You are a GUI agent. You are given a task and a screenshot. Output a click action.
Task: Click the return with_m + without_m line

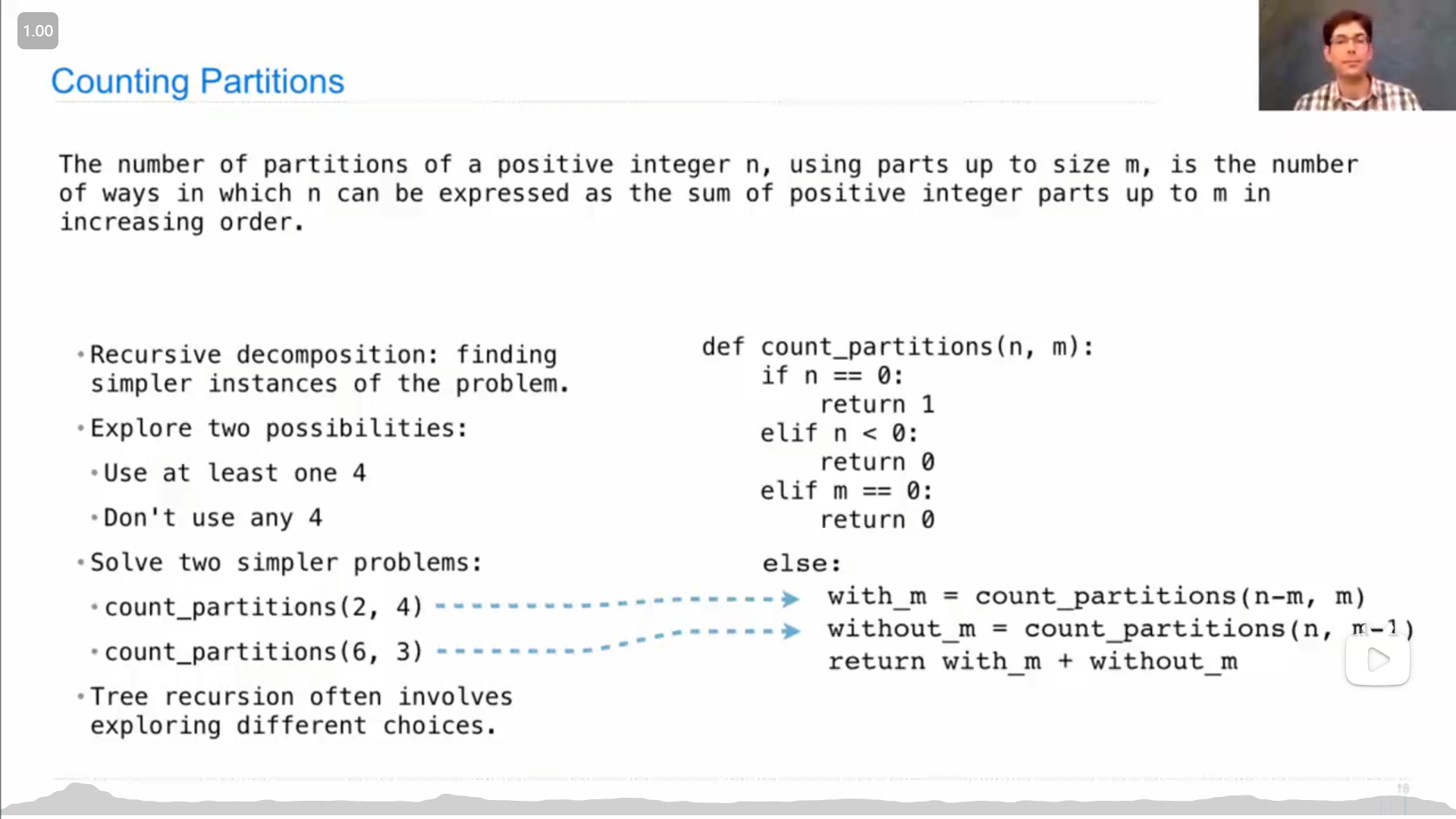(1032, 661)
